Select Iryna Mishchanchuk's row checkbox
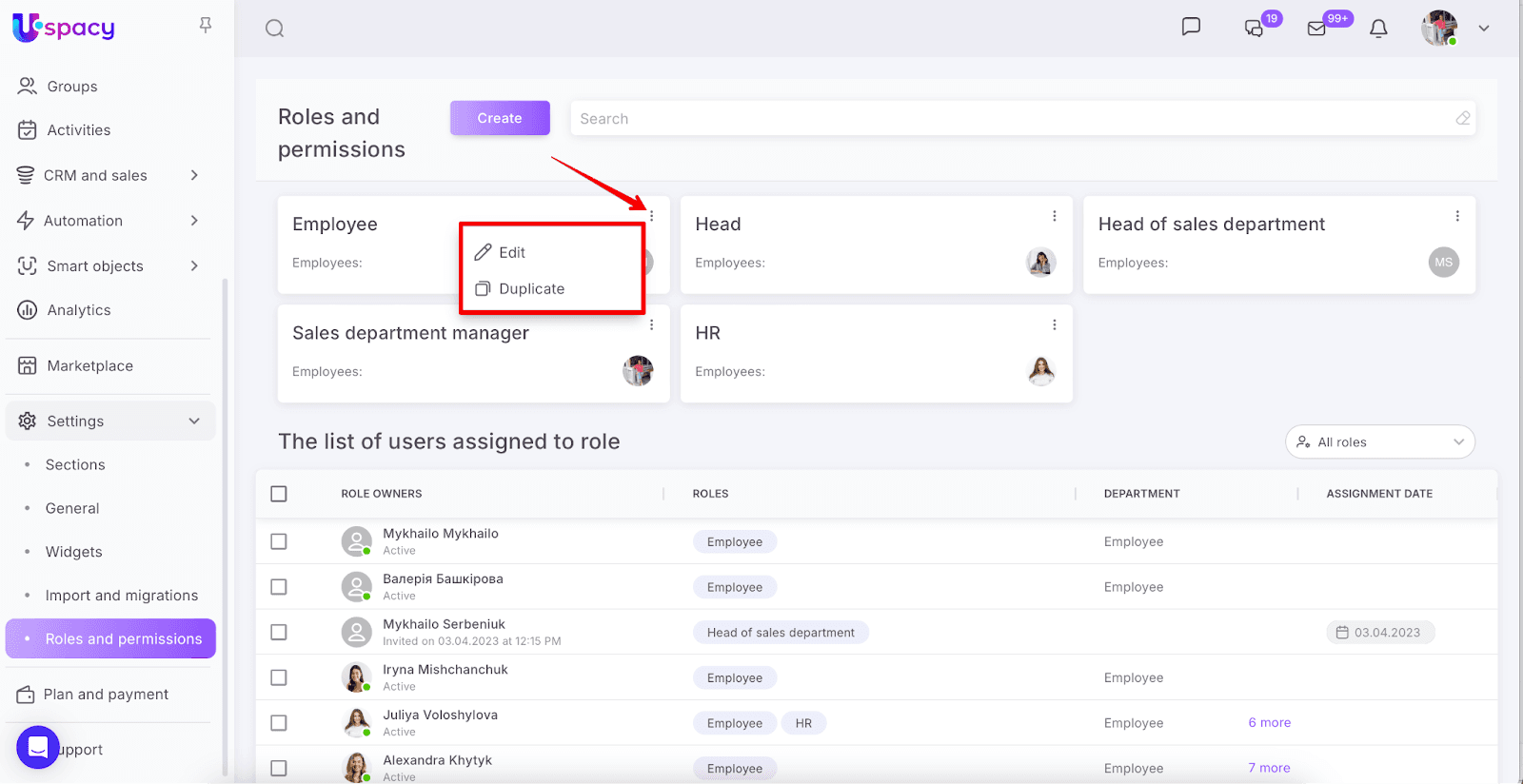This screenshot has width=1523, height=784. point(279,677)
